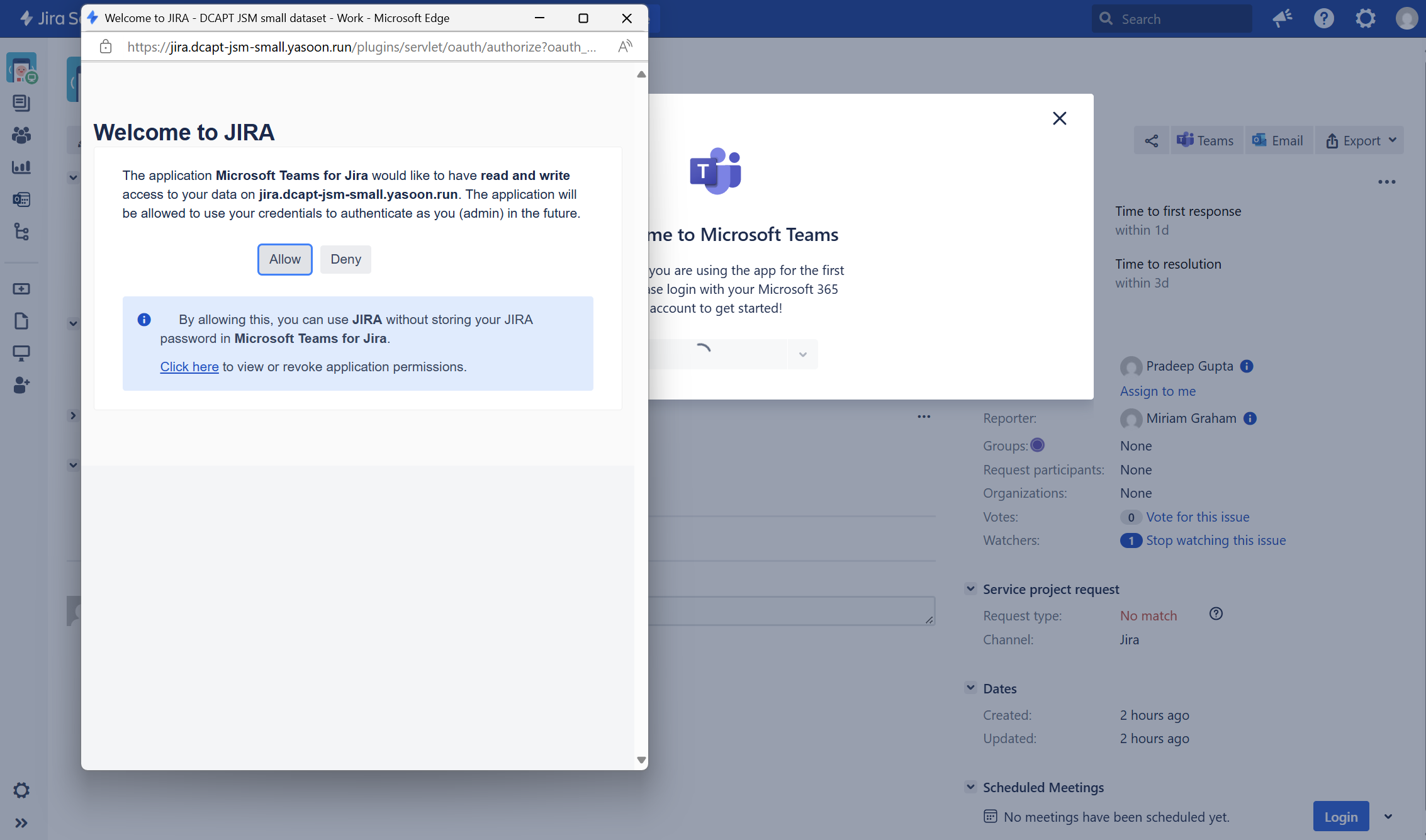
Task: Open Reports chart icon in sidebar
Action: point(21,167)
